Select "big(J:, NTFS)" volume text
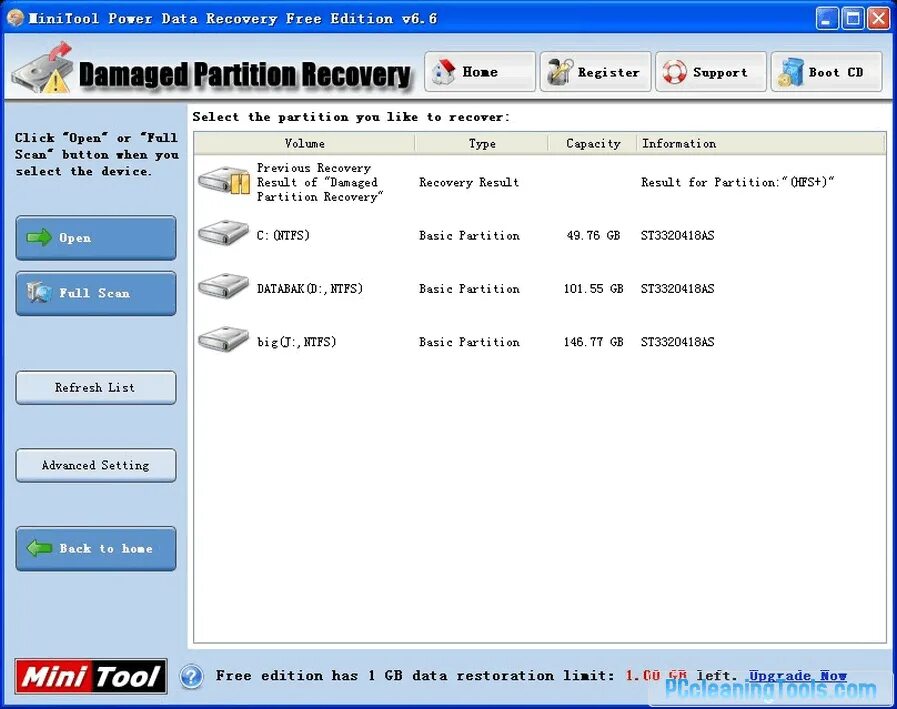Screen dimensions: 897x709 (x=296, y=342)
